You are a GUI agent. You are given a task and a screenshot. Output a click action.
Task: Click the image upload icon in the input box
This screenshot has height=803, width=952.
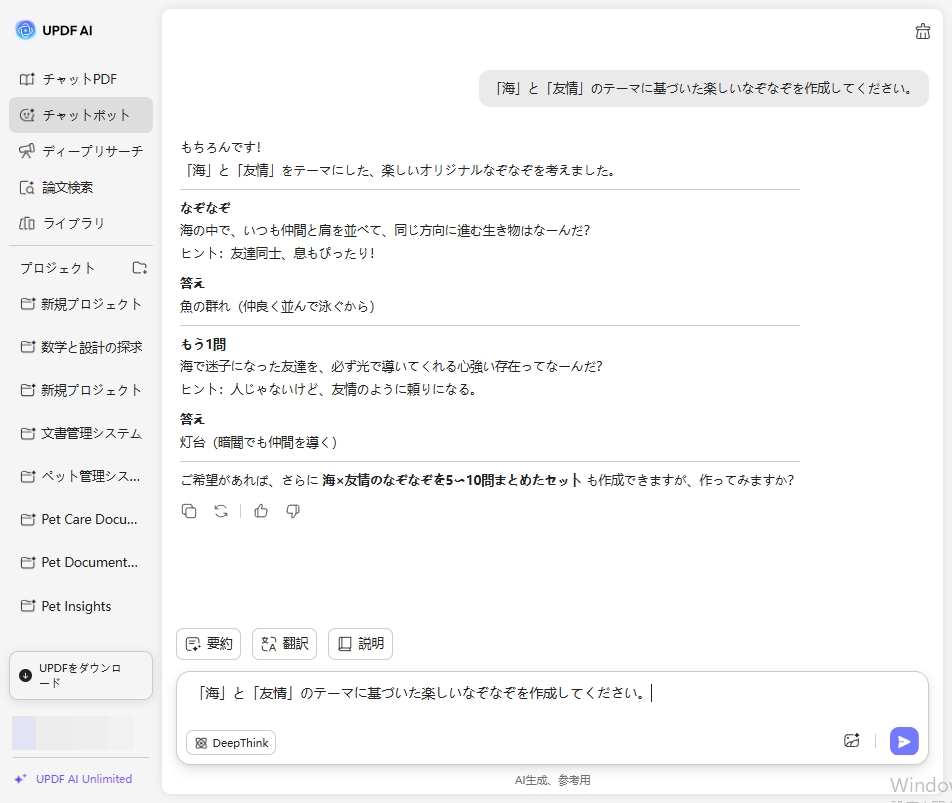click(852, 740)
